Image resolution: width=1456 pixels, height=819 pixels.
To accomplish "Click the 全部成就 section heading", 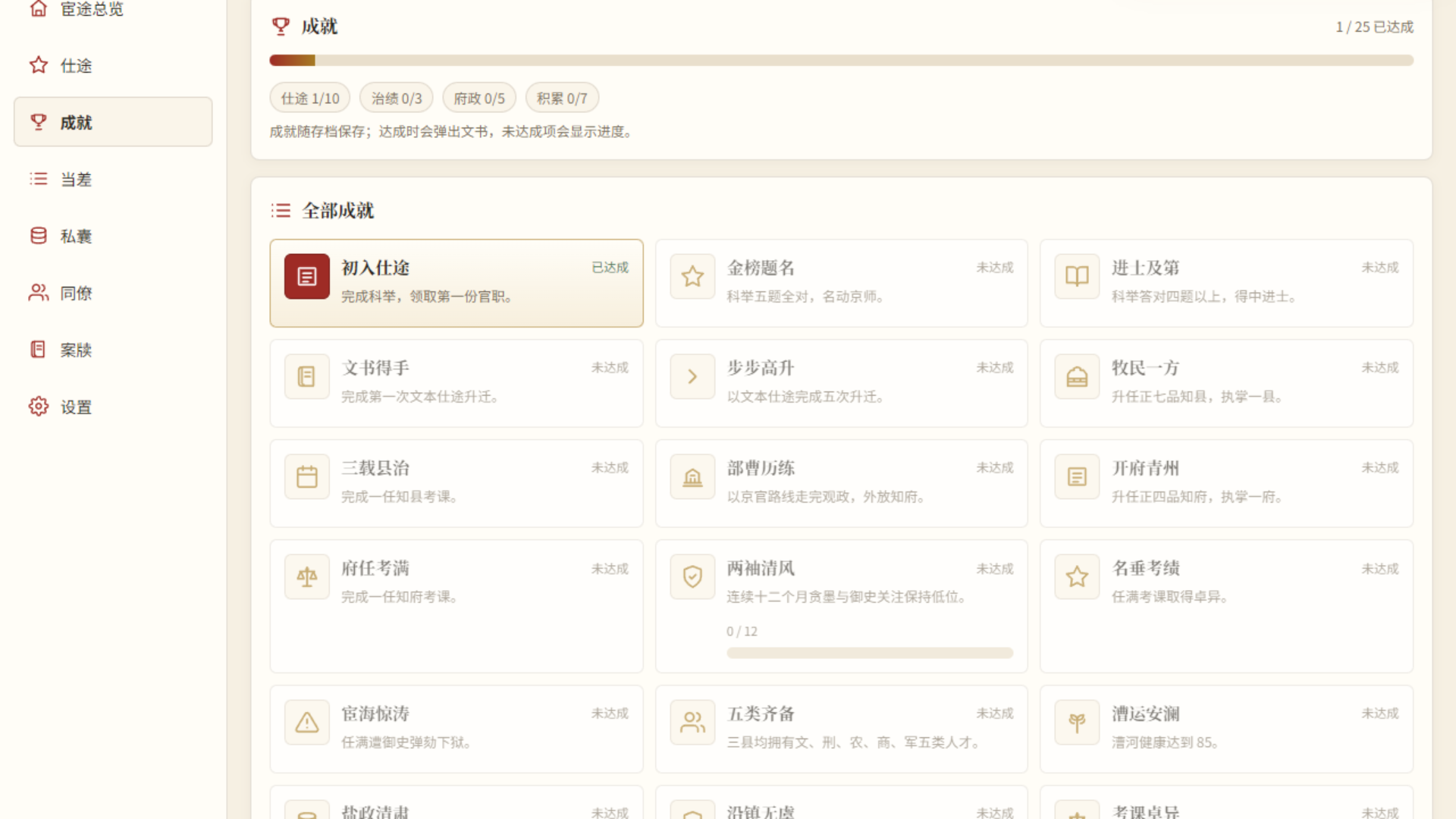I will 337,210.
